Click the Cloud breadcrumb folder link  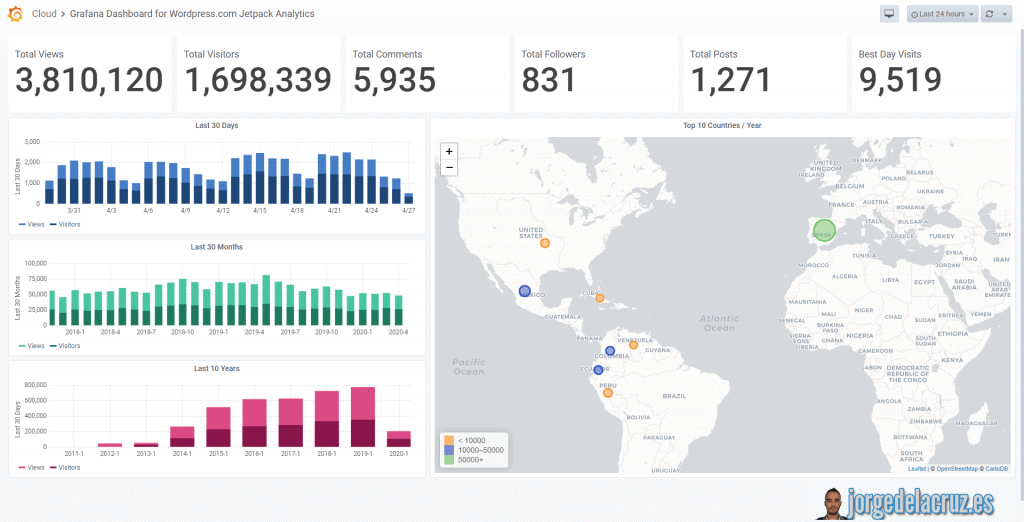[x=44, y=14]
